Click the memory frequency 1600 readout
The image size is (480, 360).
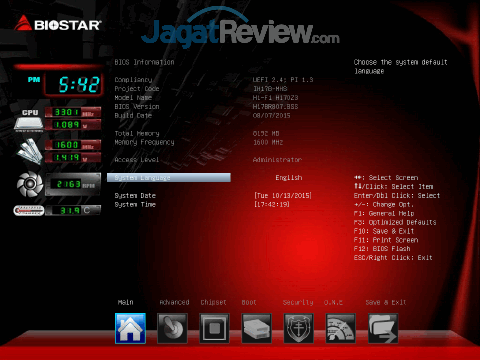click(x=73, y=145)
